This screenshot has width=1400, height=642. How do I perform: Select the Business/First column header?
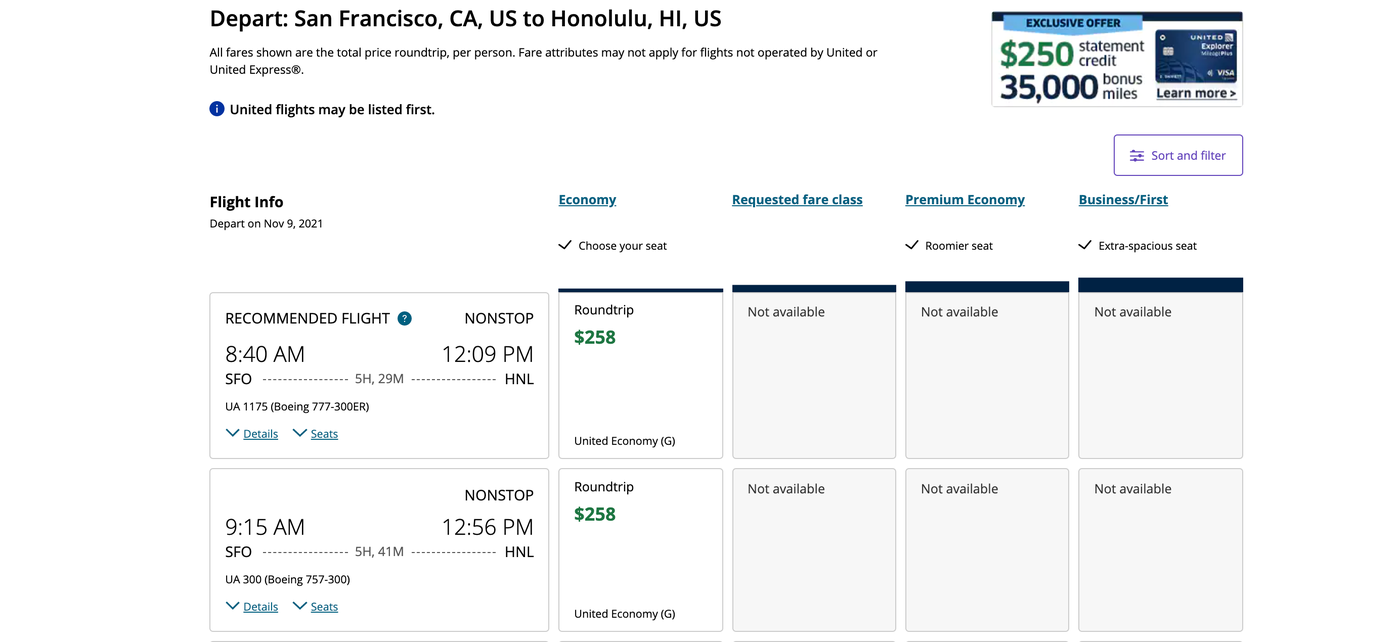1123,200
